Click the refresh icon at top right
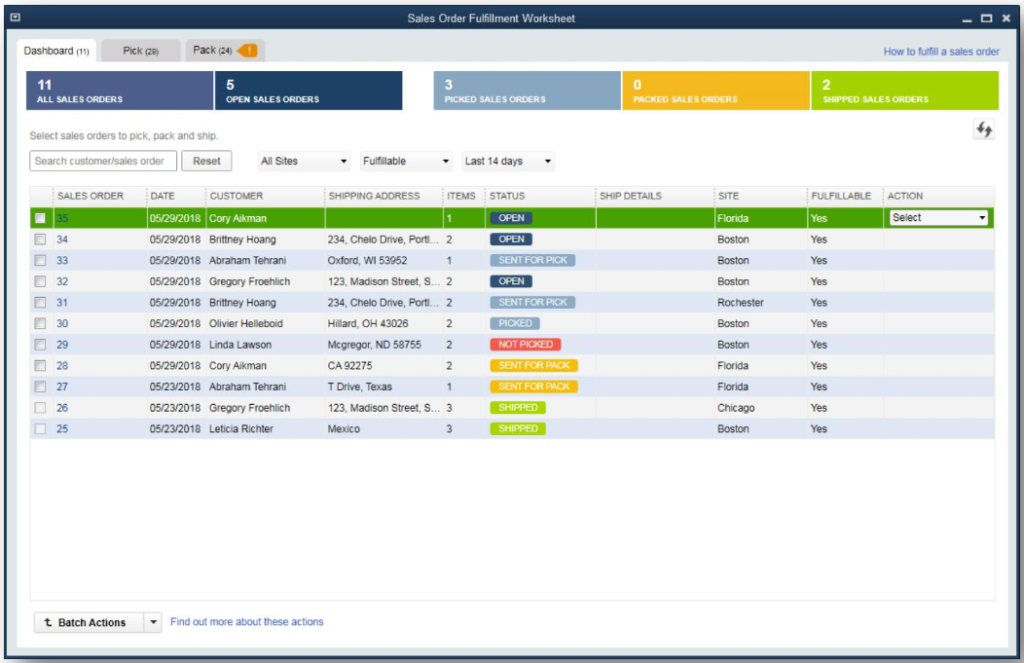The image size is (1024, 663). 984,130
